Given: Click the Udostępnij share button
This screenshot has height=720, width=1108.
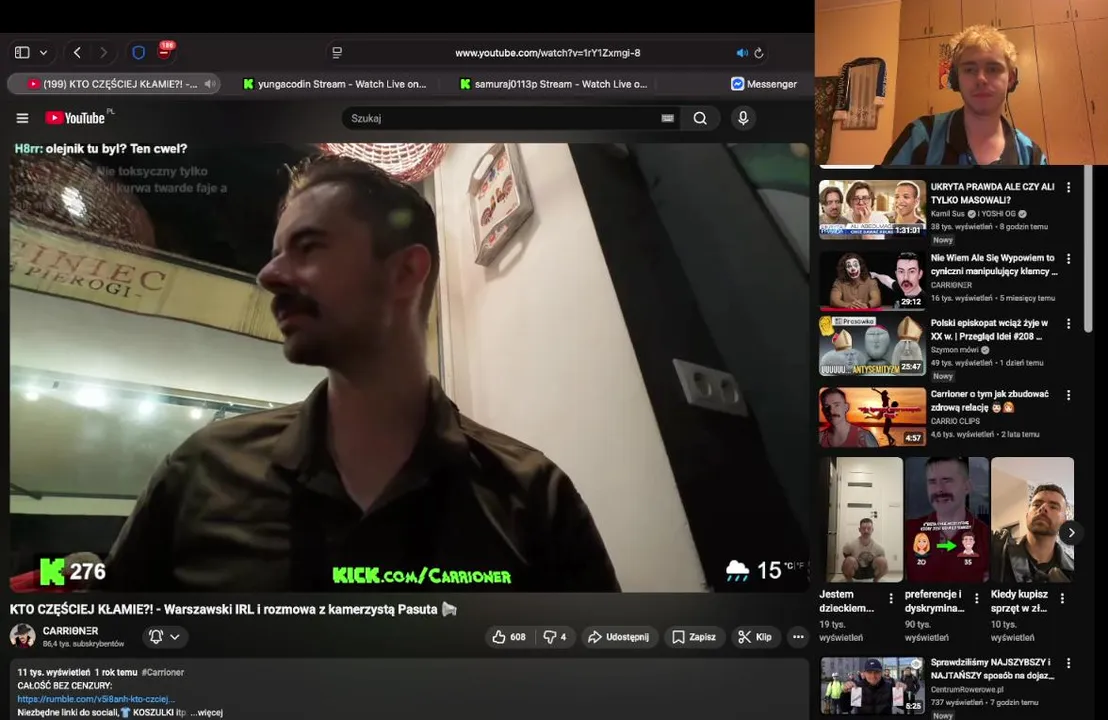Looking at the screenshot, I should (618, 637).
